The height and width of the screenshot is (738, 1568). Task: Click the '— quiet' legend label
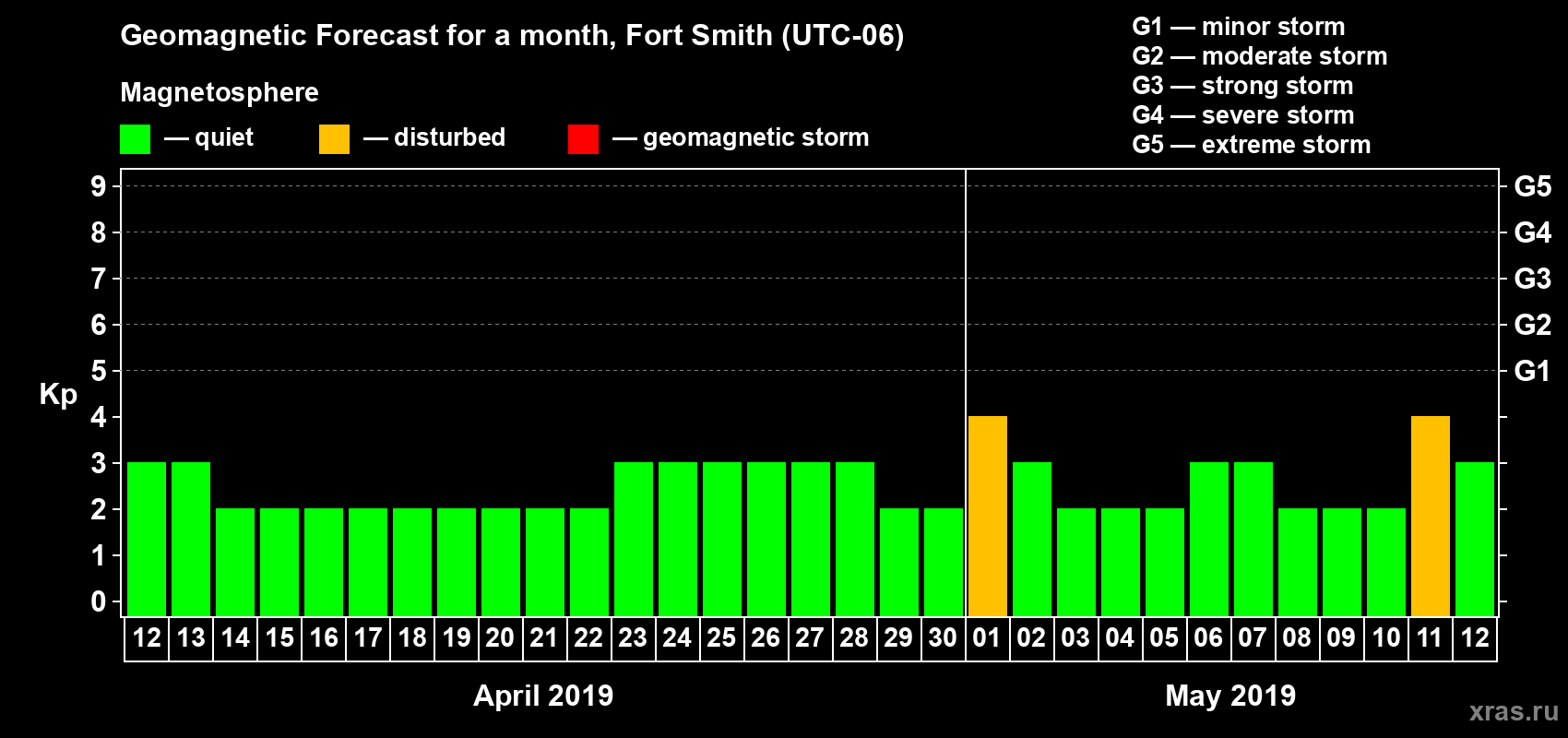[x=209, y=137]
